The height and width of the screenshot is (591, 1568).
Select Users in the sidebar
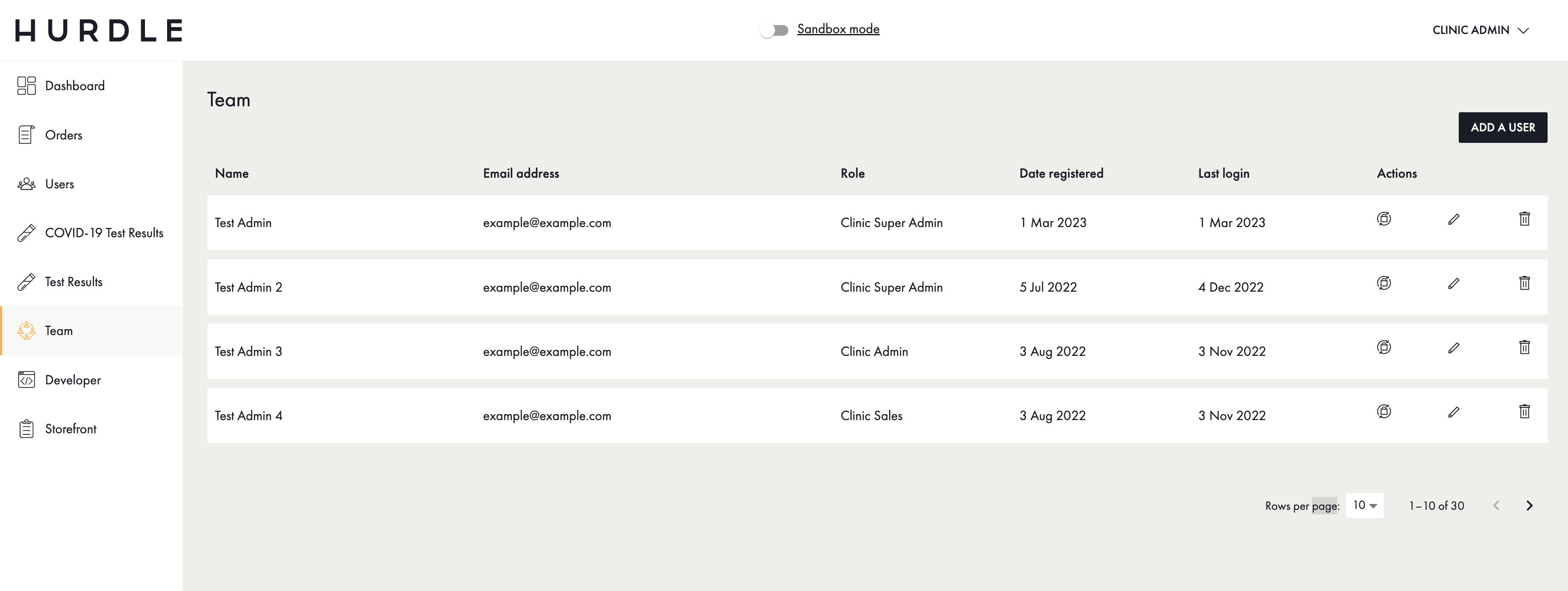tap(59, 184)
